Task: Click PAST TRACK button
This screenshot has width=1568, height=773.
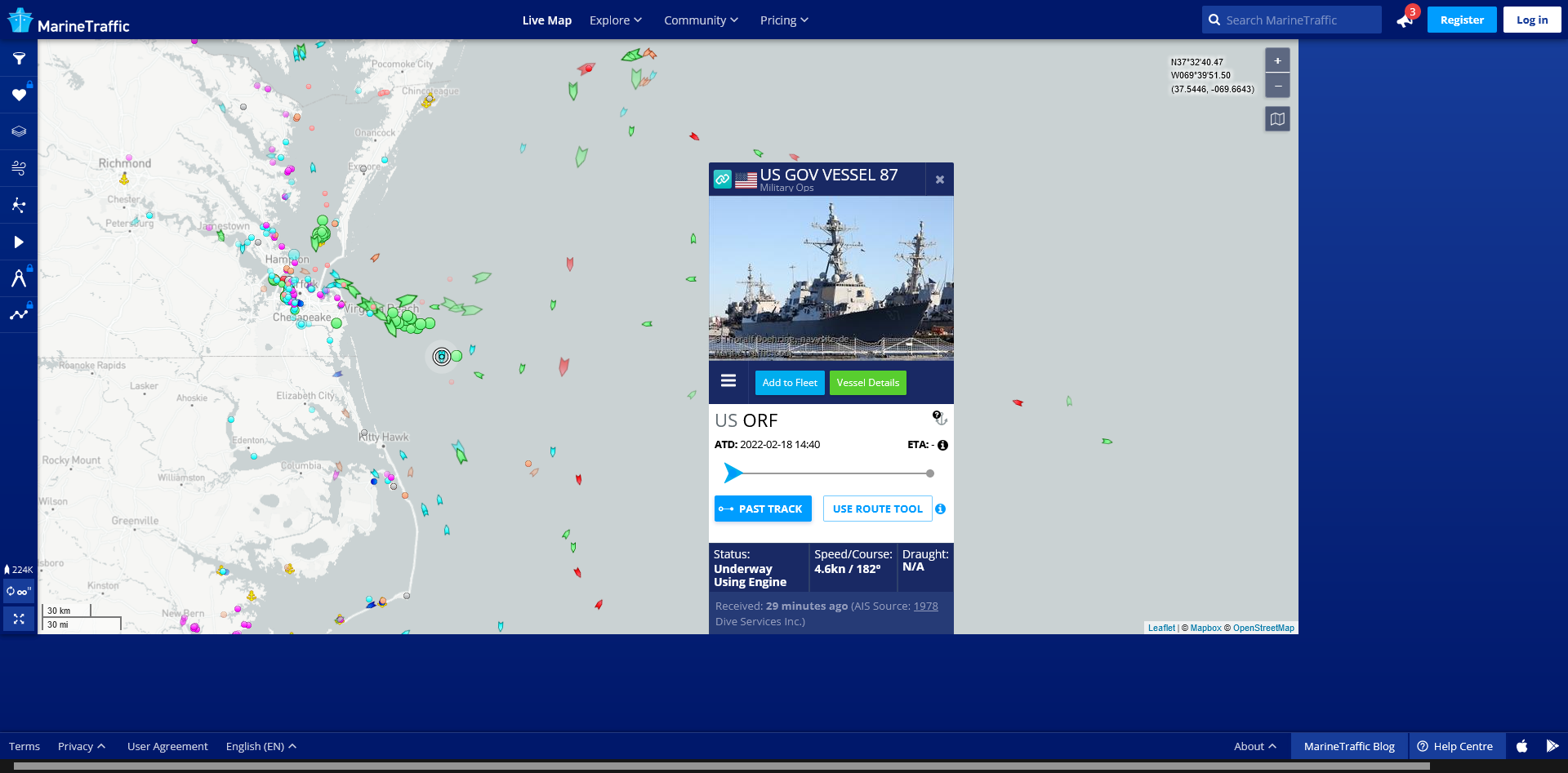Action: [x=763, y=509]
